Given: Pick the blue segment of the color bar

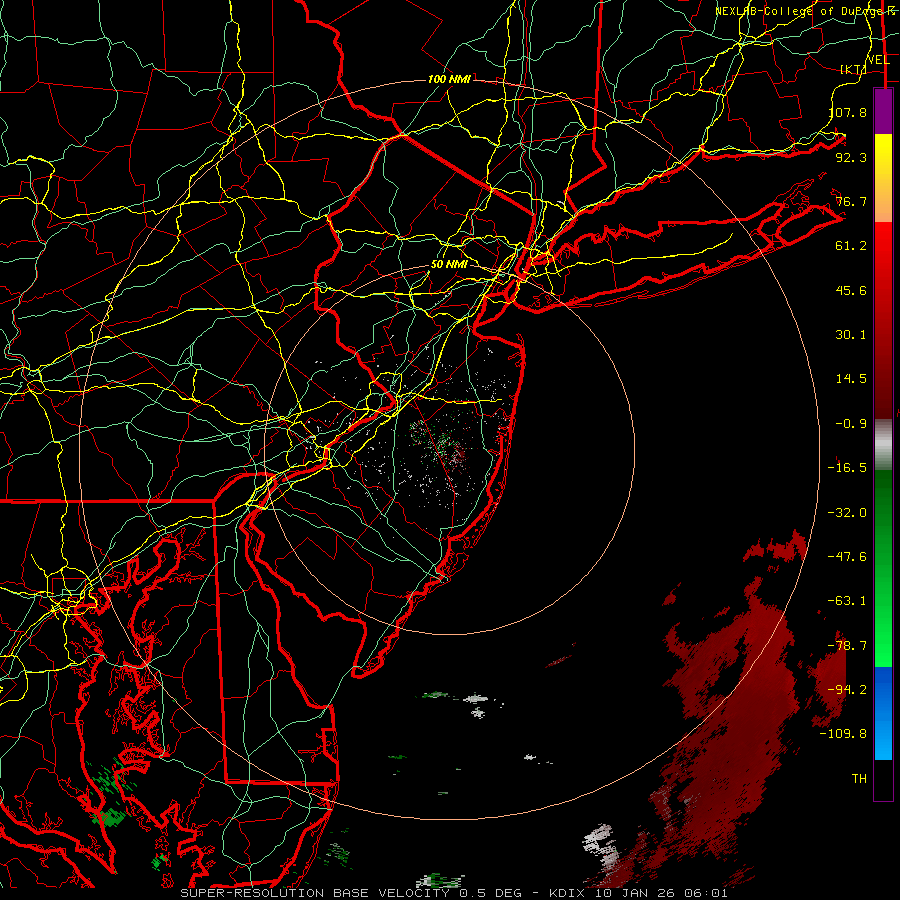Looking at the screenshot, I should pyautogui.click(x=883, y=713).
